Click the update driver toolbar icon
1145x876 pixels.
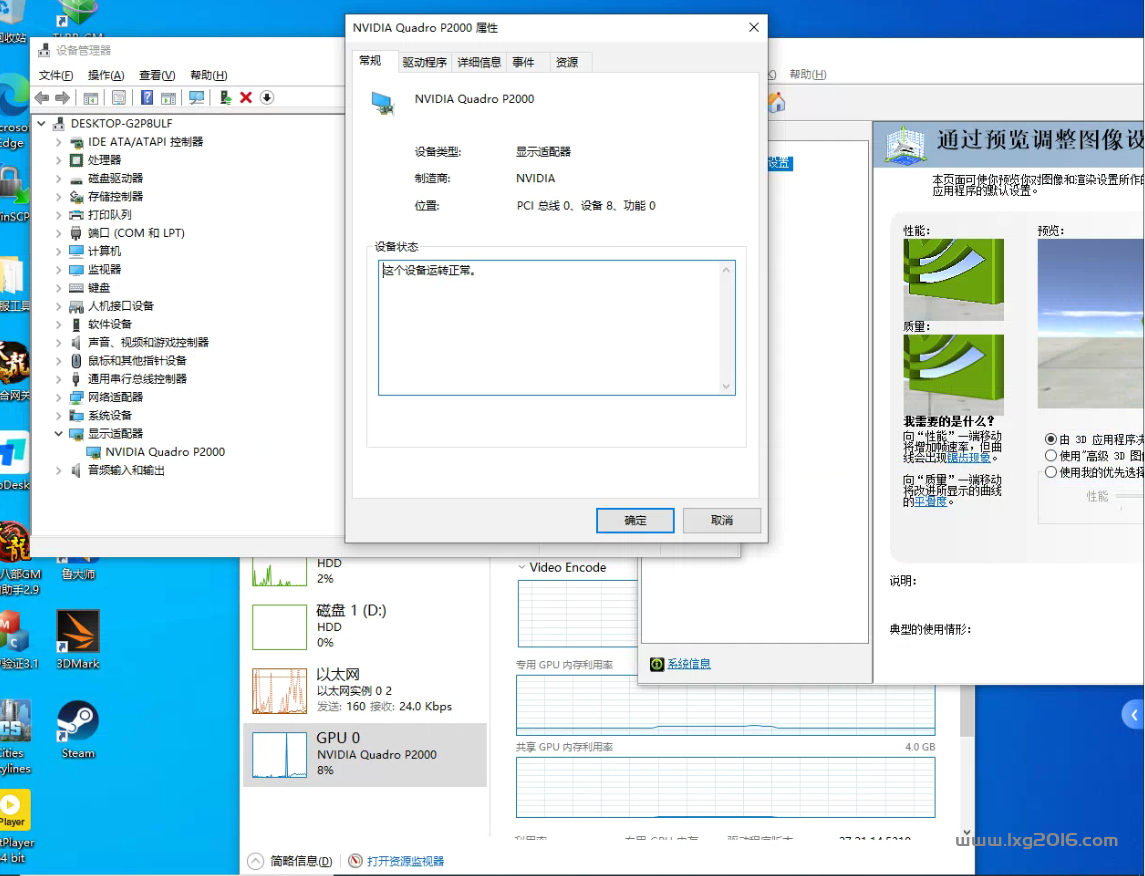pos(226,98)
